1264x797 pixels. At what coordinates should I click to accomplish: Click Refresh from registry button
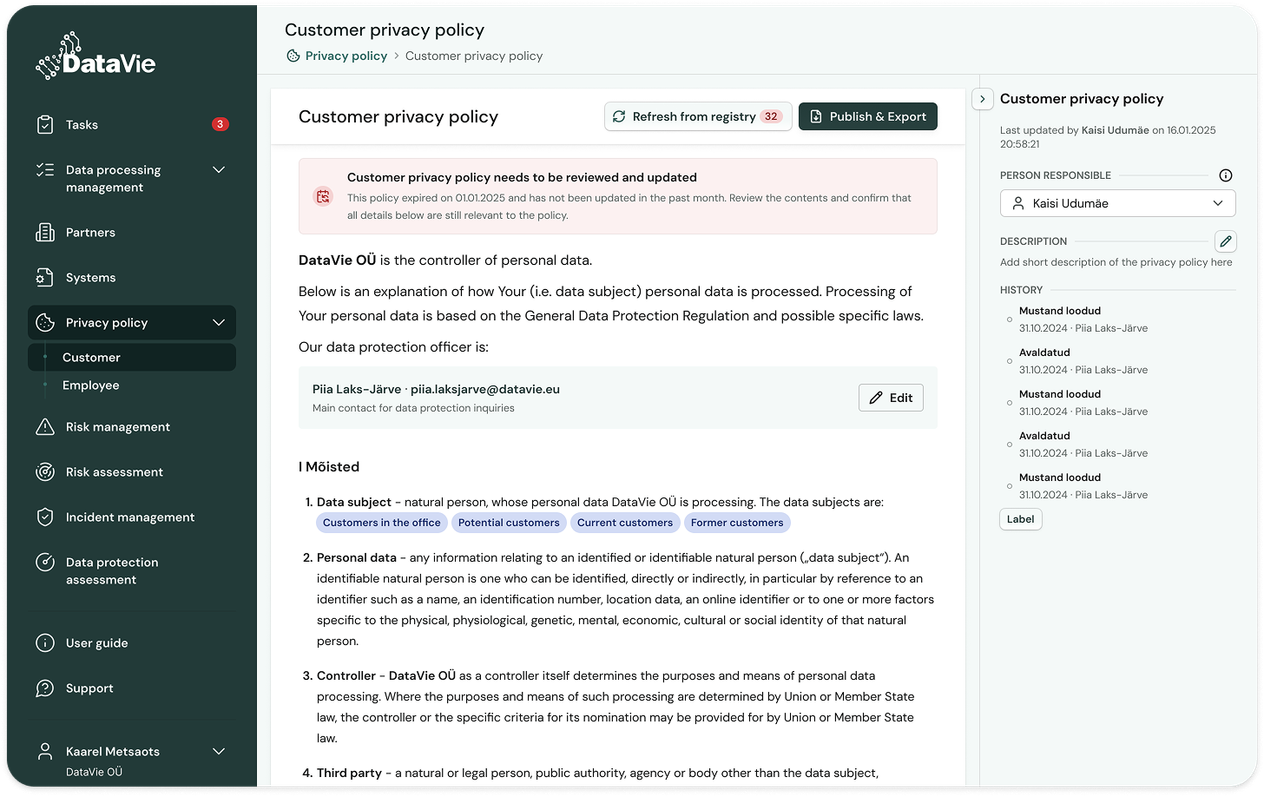click(x=698, y=117)
